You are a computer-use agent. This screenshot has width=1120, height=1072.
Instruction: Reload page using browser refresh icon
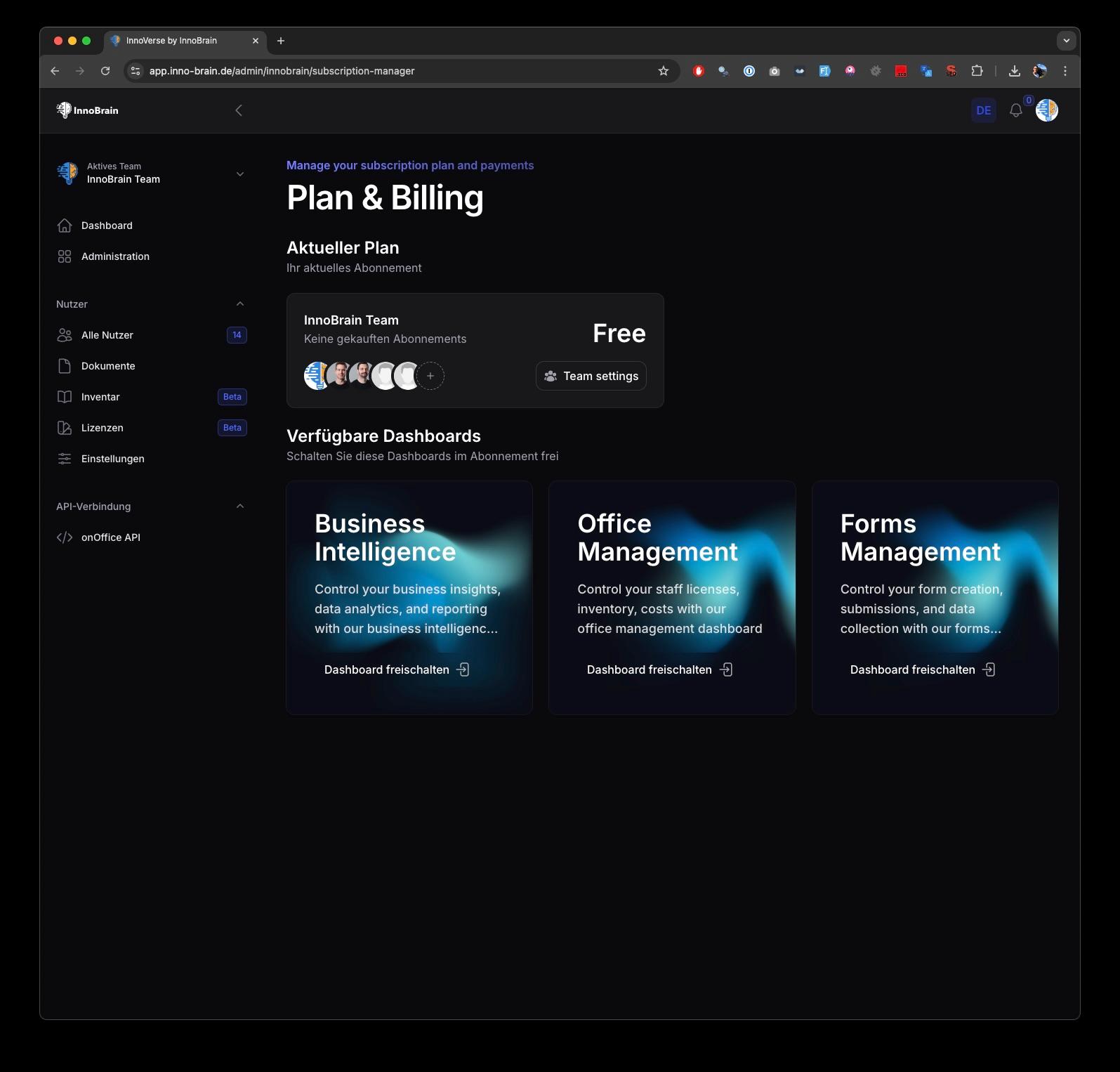105,71
